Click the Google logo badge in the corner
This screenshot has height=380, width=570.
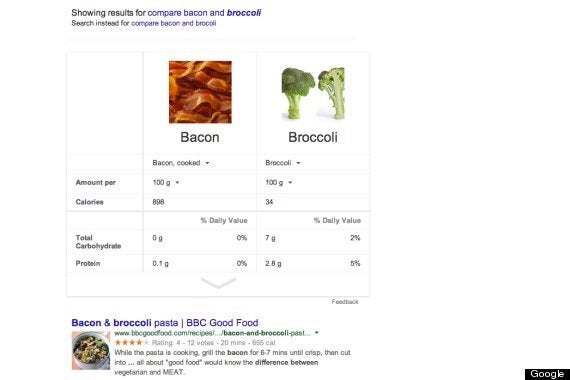547,374
